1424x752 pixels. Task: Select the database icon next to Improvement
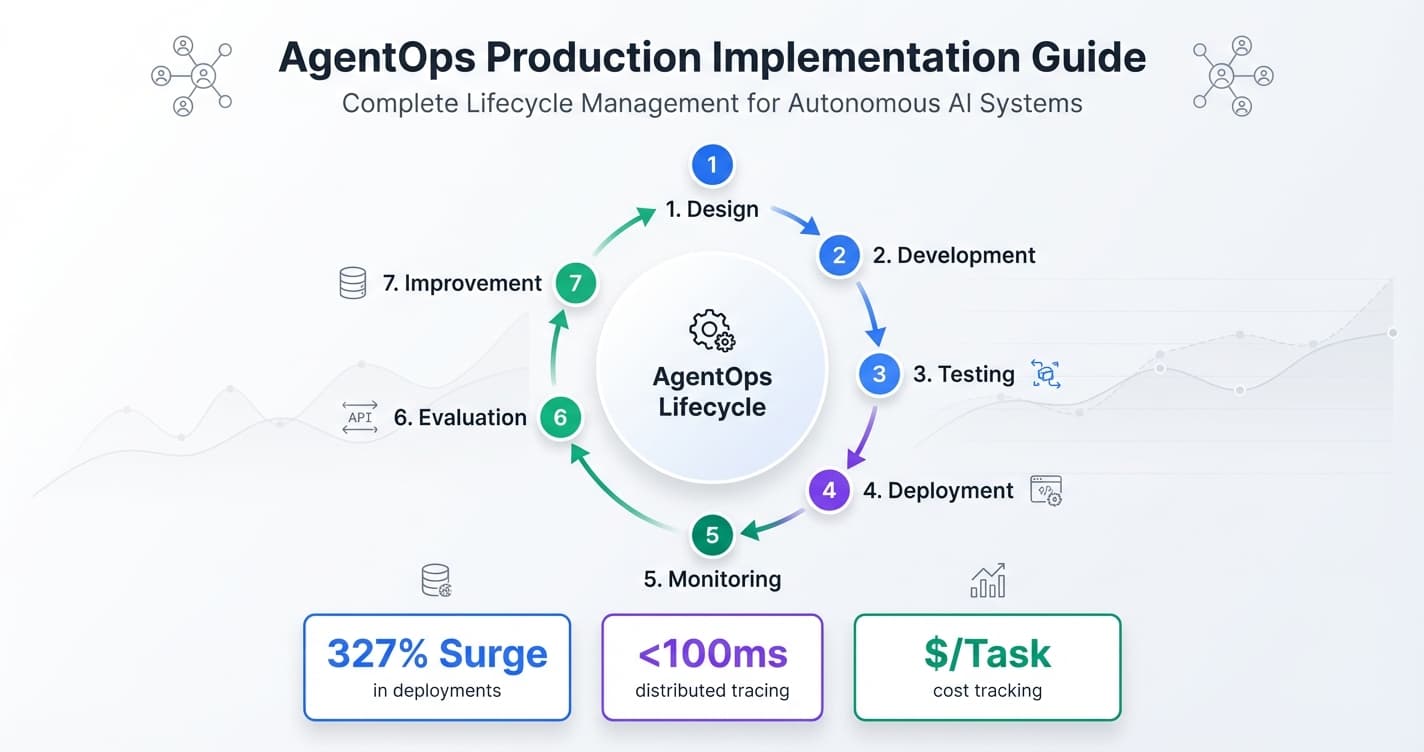pyautogui.click(x=352, y=283)
